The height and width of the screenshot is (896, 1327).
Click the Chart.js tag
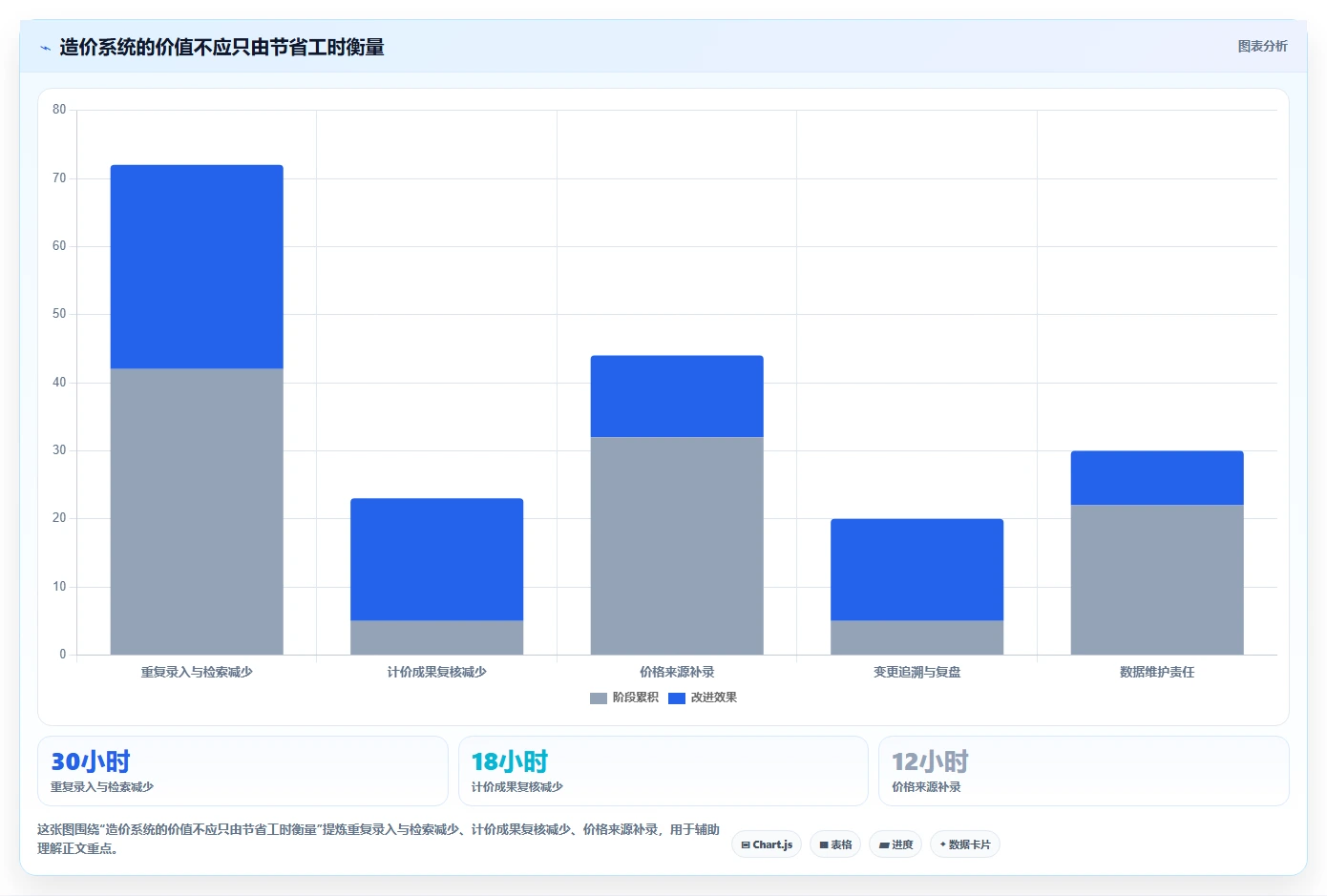(x=767, y=844)
